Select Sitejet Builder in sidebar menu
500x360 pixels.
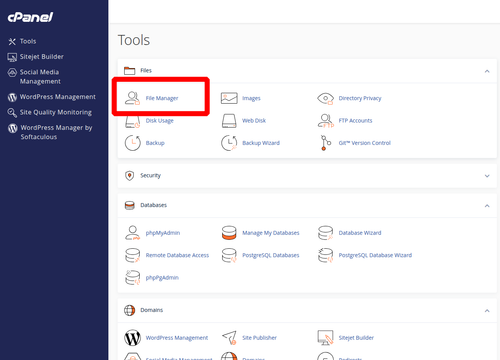tap(42, 57)
